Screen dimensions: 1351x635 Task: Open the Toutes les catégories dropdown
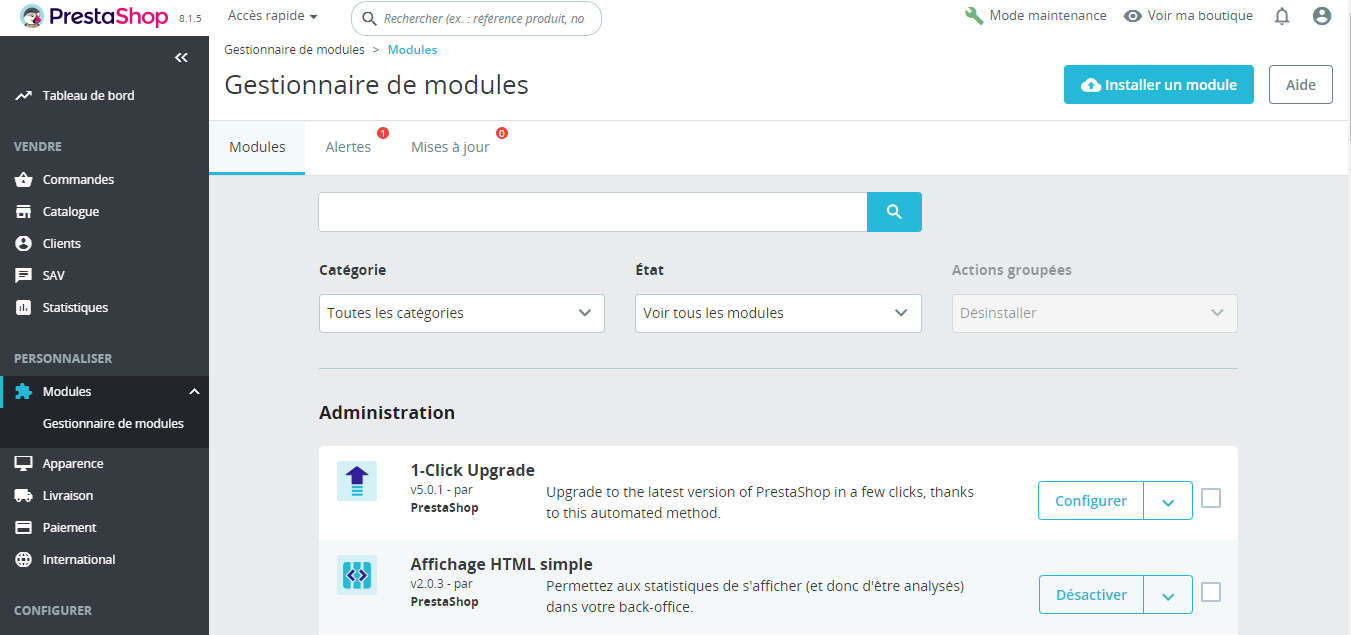click(462, 313)
